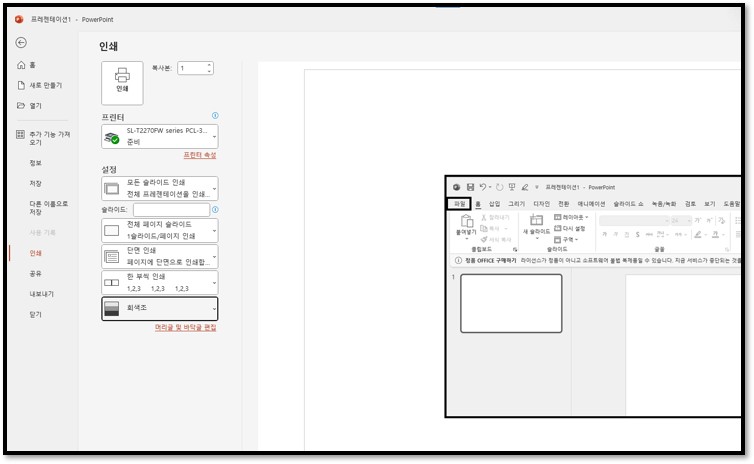Click 정품 OFFICE 구매하기 in inset notification bar

(490, 260)
